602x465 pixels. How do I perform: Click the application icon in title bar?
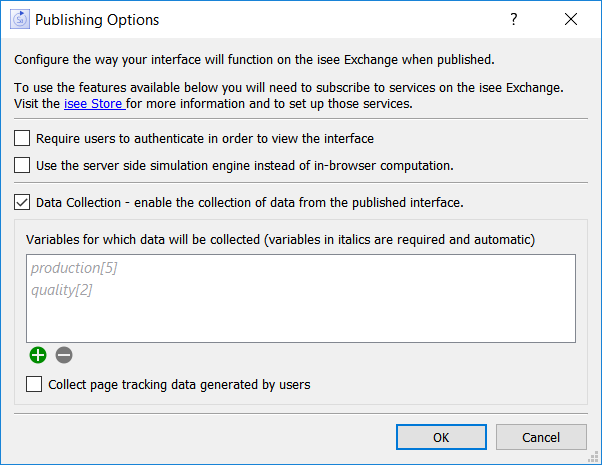(x=20, y=20)
